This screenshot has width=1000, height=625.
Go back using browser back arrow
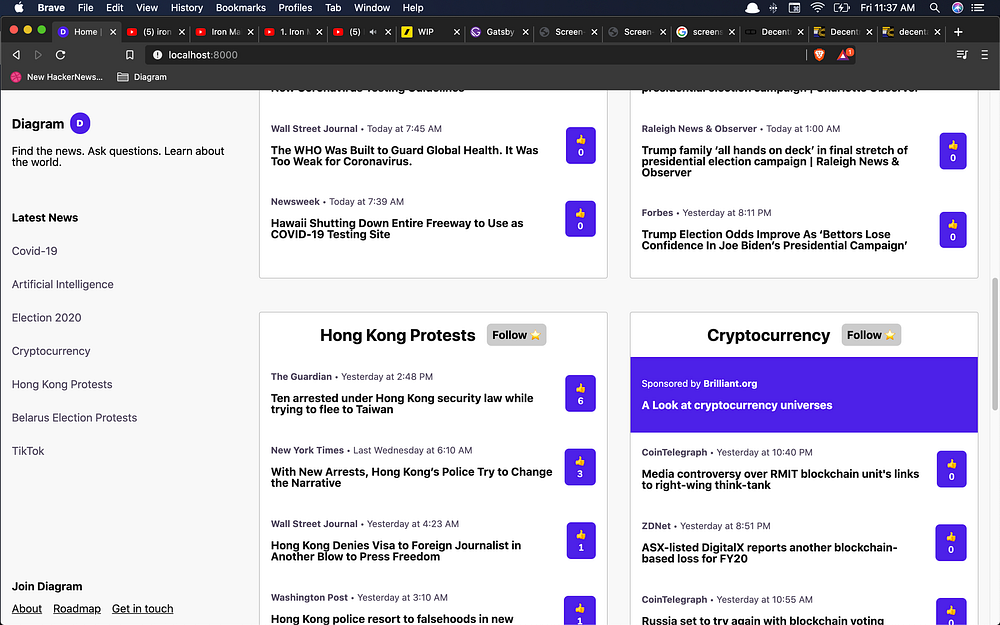click(17, 55)
